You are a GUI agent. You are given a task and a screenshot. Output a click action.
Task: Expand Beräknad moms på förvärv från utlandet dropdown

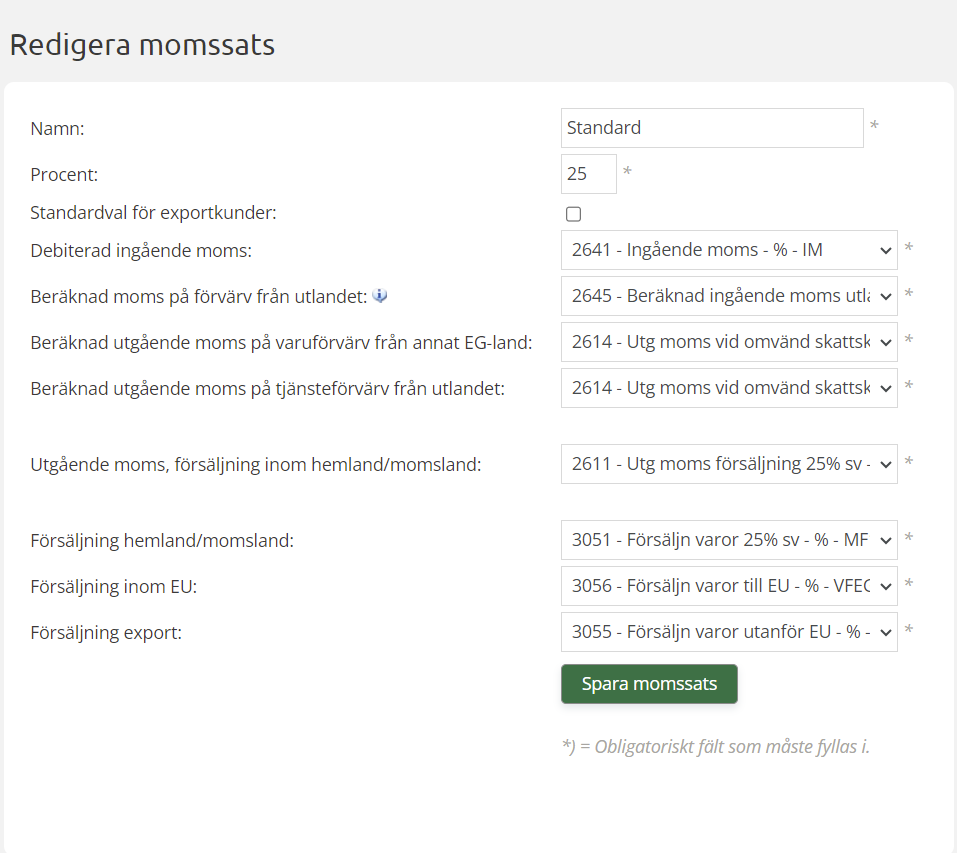(729, 296)
